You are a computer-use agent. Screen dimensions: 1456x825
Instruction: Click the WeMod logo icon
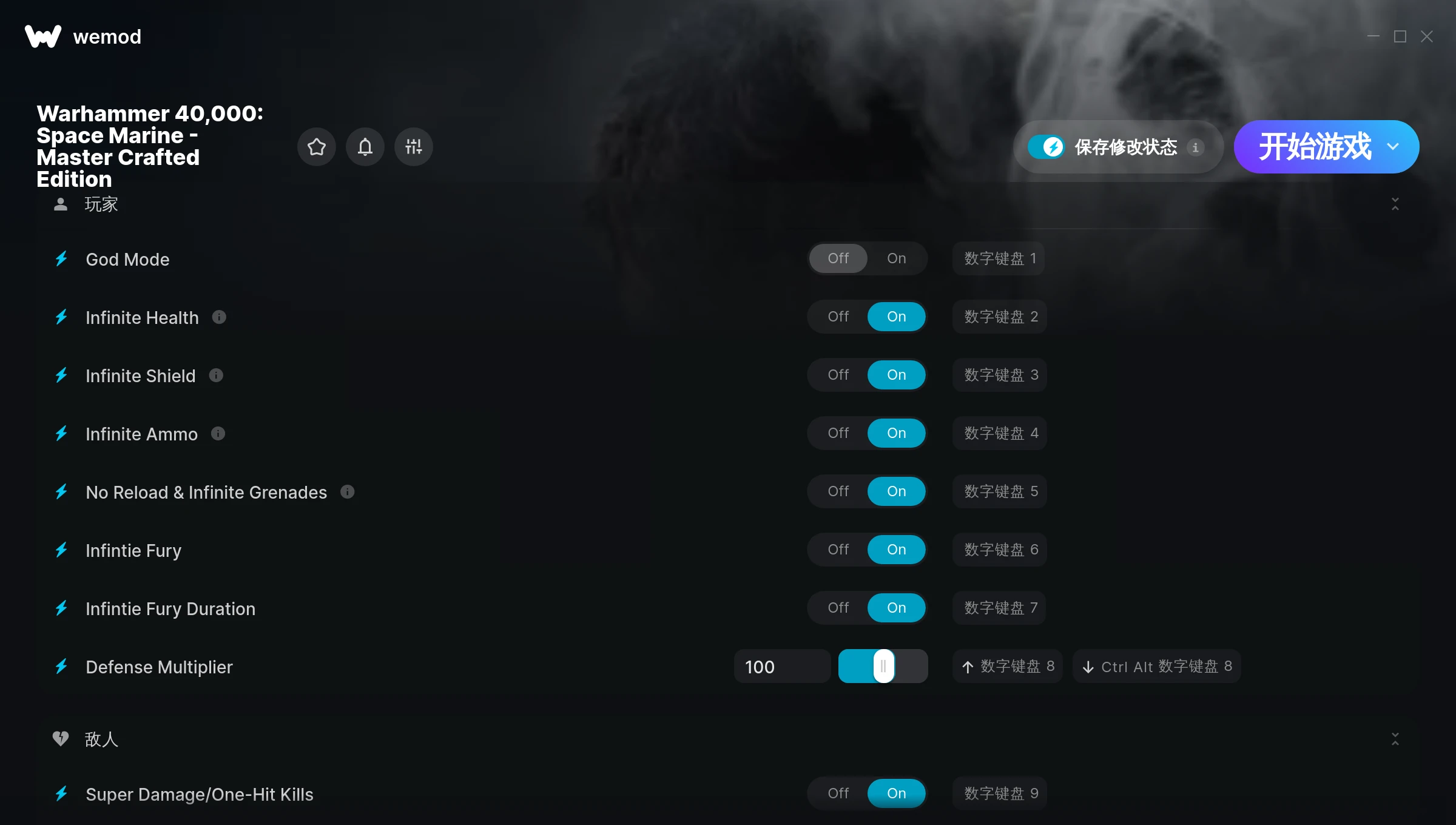(43, 36)
